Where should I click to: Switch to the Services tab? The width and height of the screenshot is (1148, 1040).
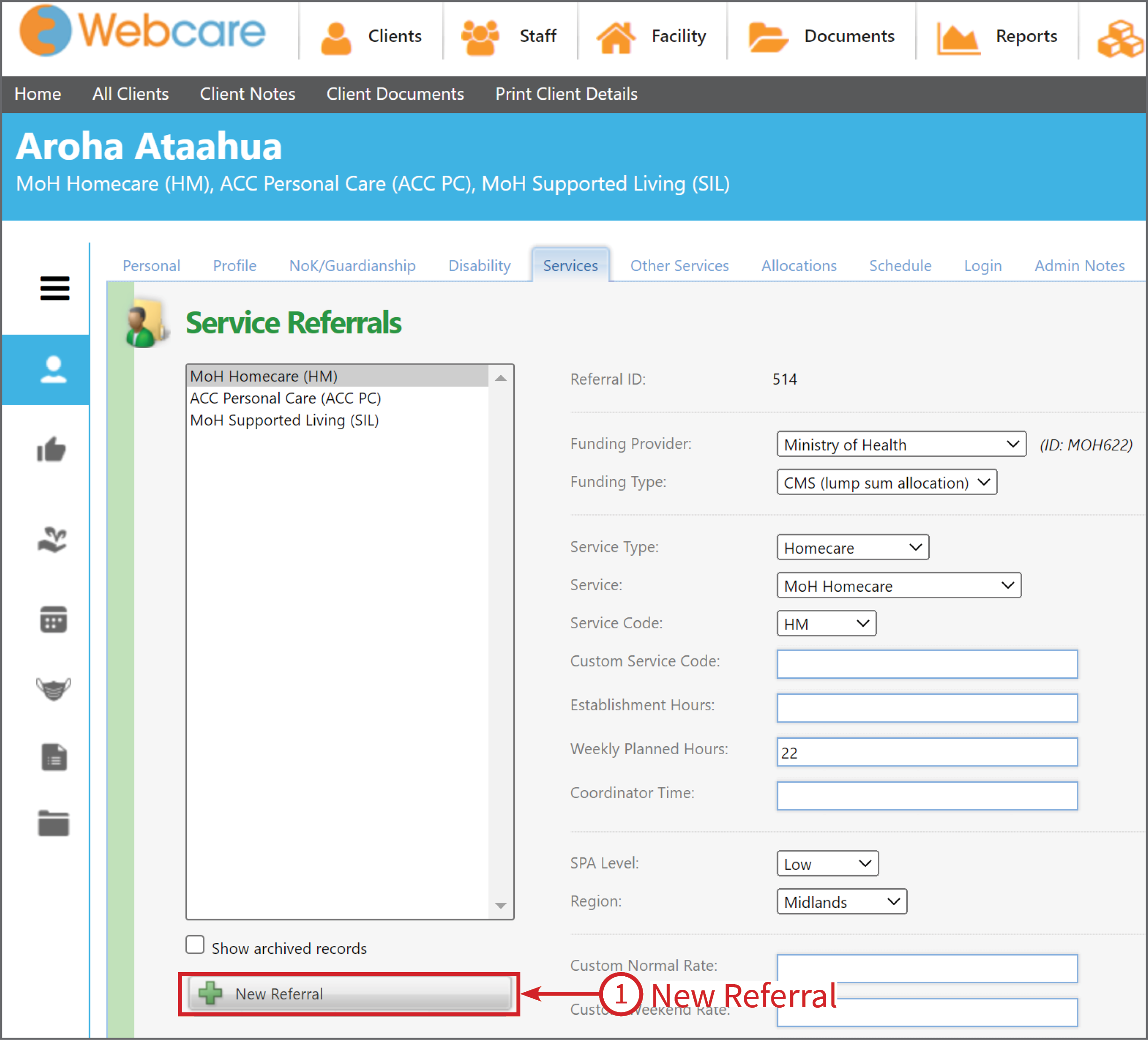tap(570, 266)
